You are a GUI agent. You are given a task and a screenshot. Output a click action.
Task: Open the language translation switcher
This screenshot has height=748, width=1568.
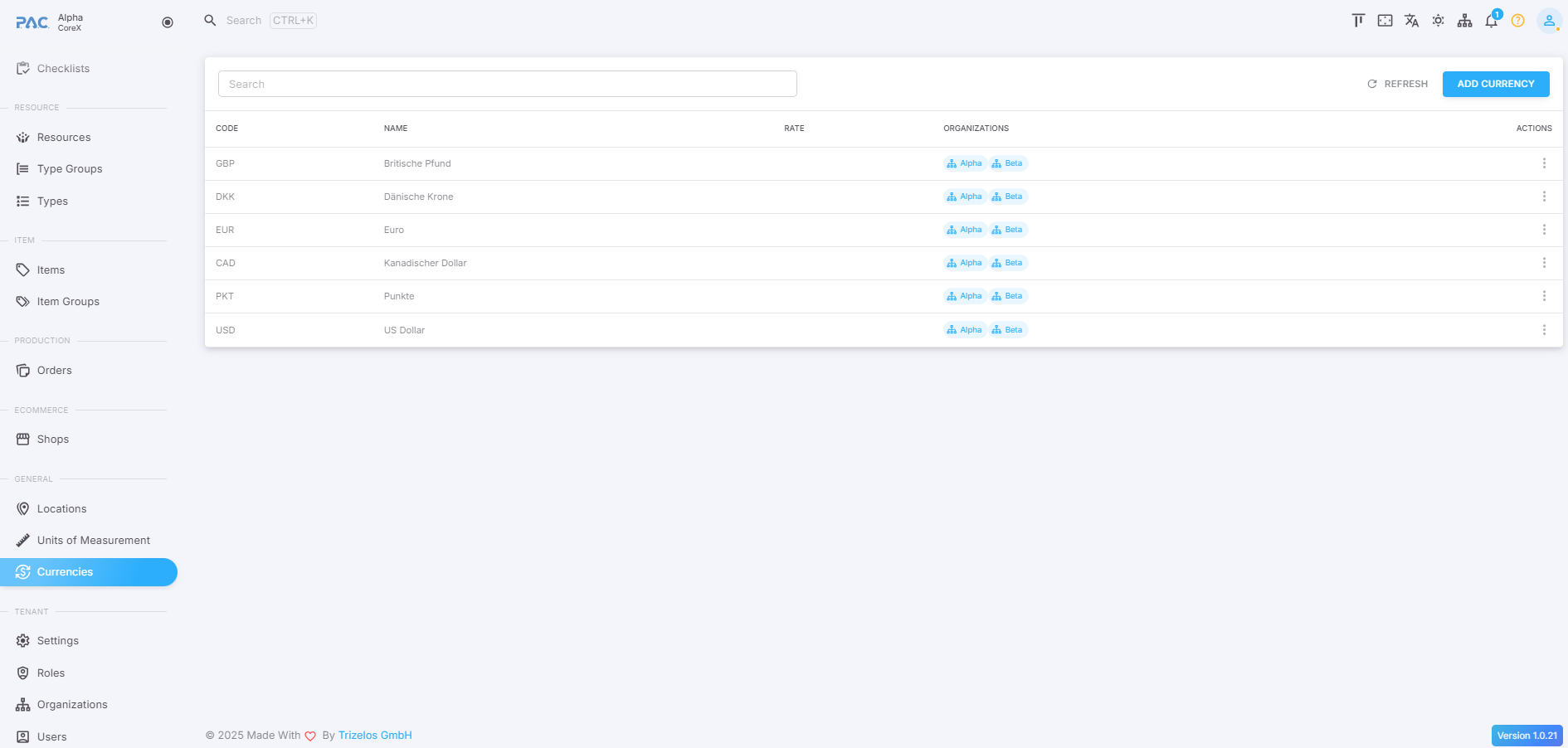coord(1411,21)
